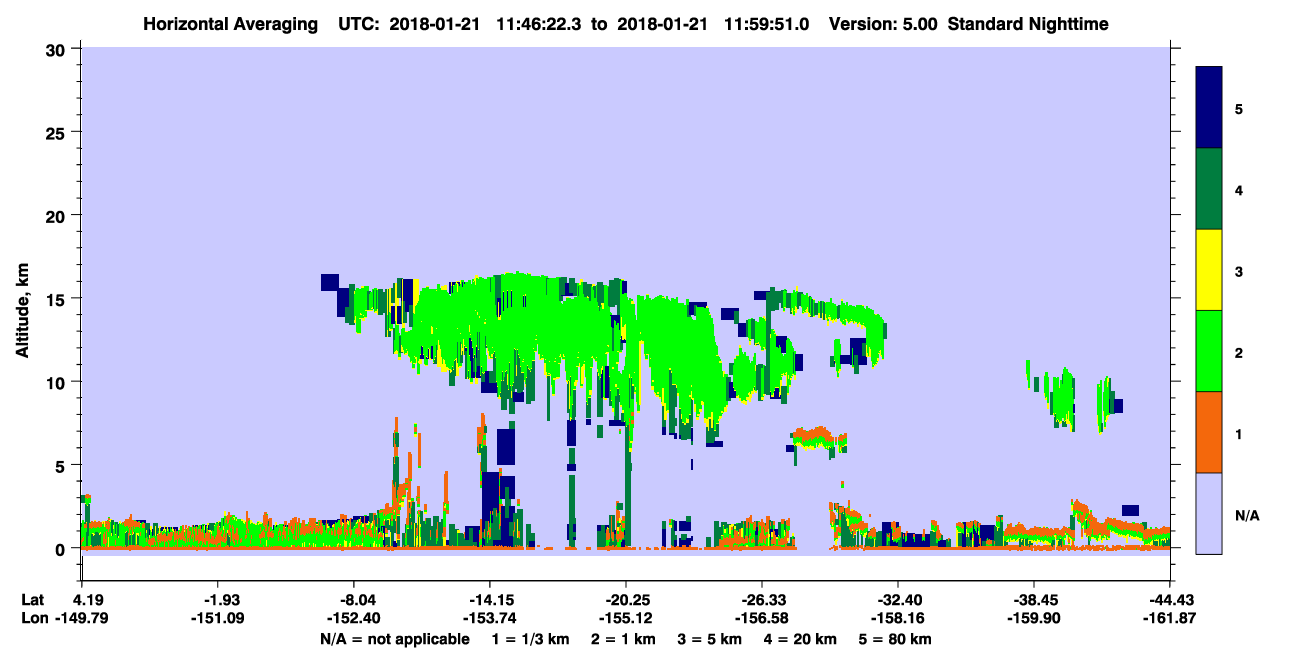This screenshot has height=667, width=1300.
Task: Click the legend text 'N/A = not applicable'
Action: [394, 639]
